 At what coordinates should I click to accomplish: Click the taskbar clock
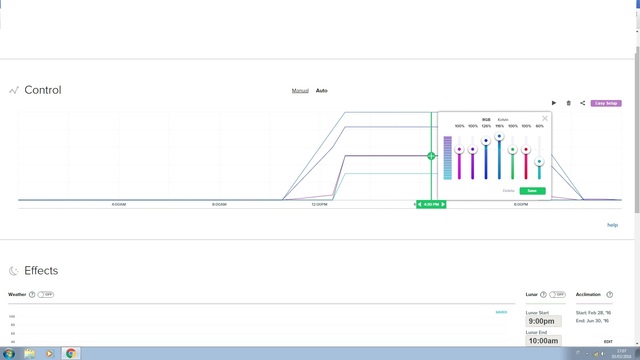[x=621, y=354]
